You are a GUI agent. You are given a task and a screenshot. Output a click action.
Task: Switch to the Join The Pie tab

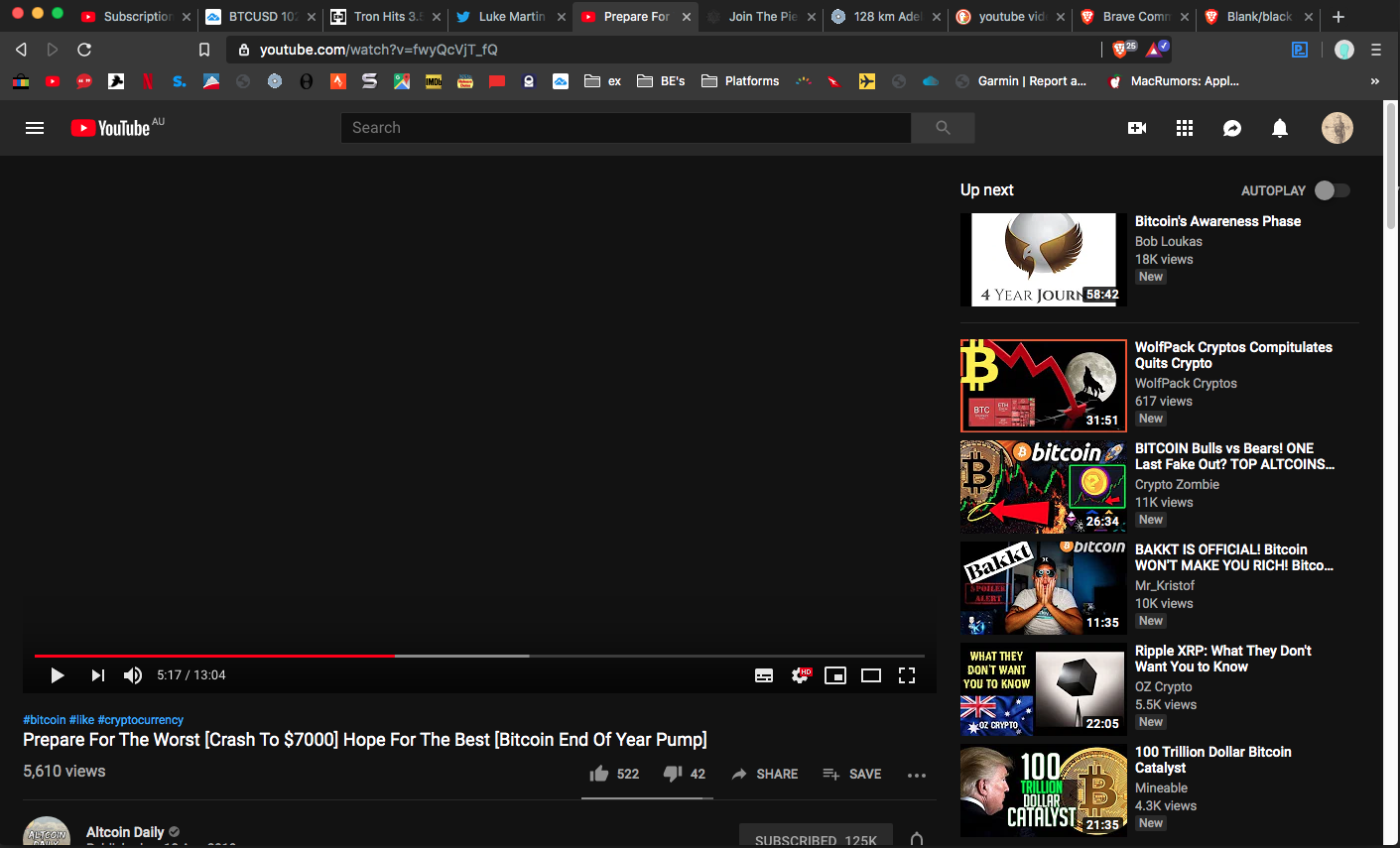(x=761, y=17)
